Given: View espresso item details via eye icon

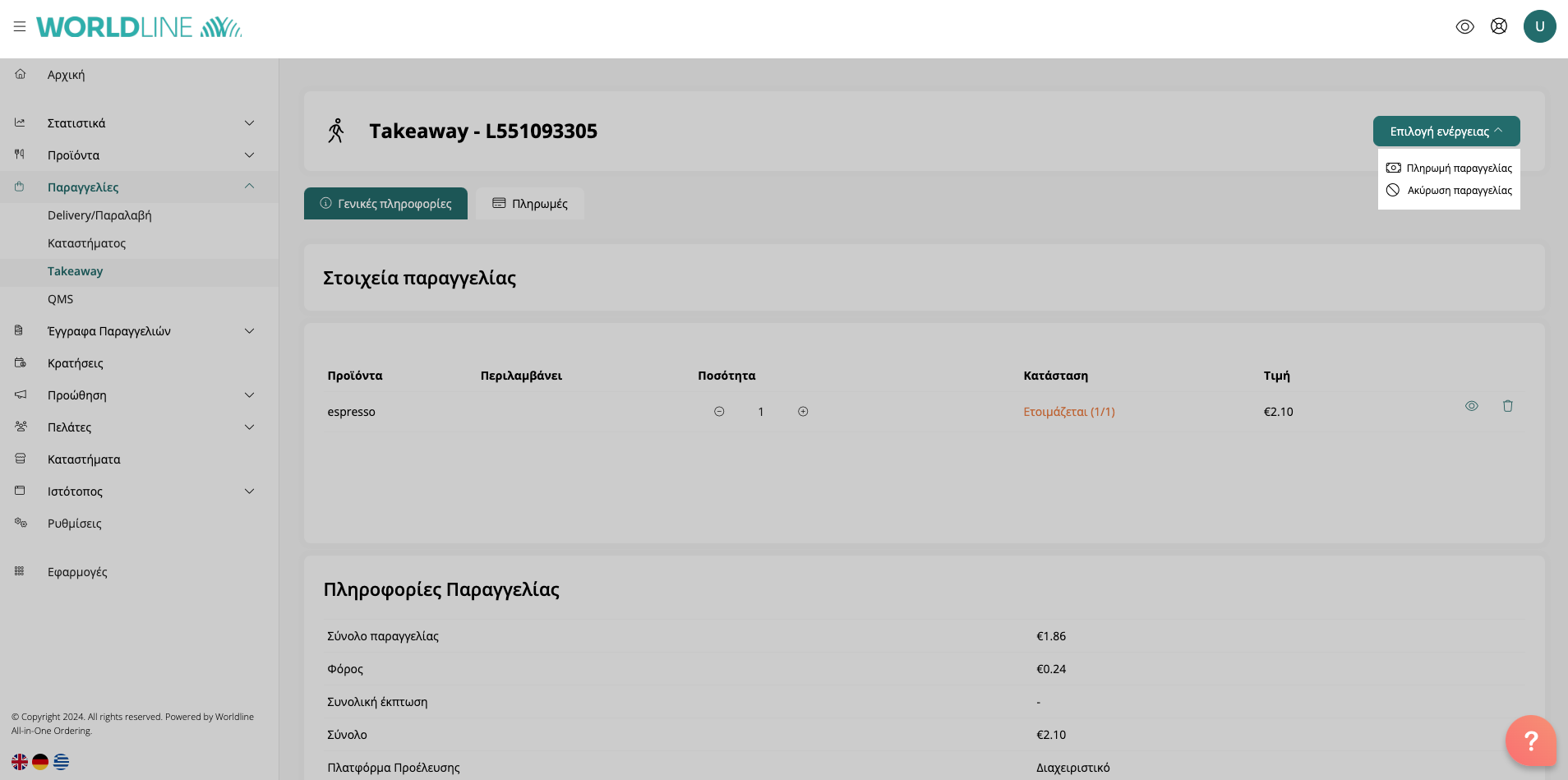Looking at the screenshot, I should [x=1471, y=406].
